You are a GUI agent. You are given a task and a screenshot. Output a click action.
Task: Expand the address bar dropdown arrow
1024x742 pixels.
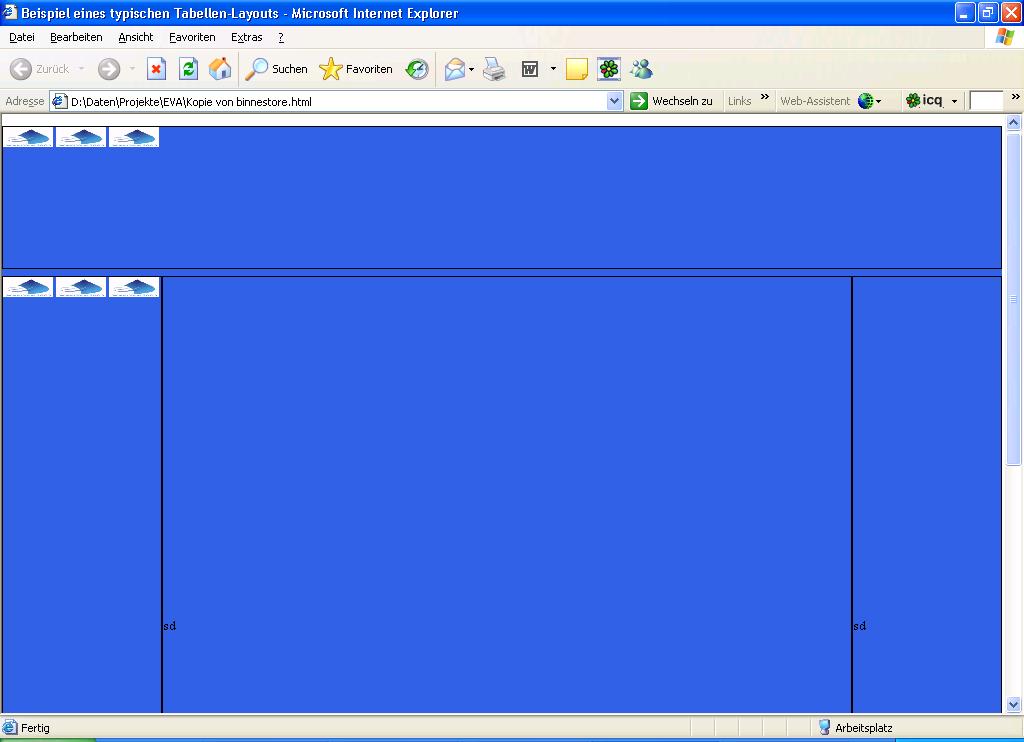point(615,101)
